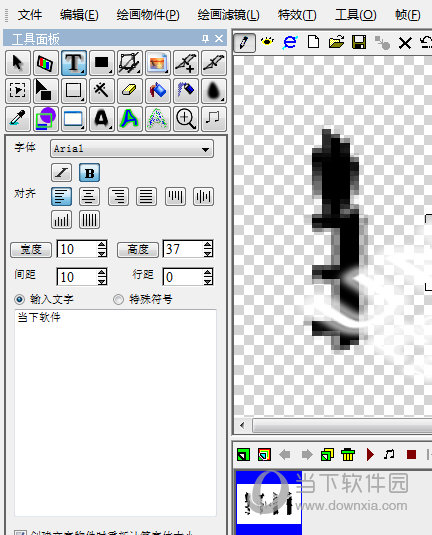Select the blue frame tool
432x535 pixels.
pos(74,119)
